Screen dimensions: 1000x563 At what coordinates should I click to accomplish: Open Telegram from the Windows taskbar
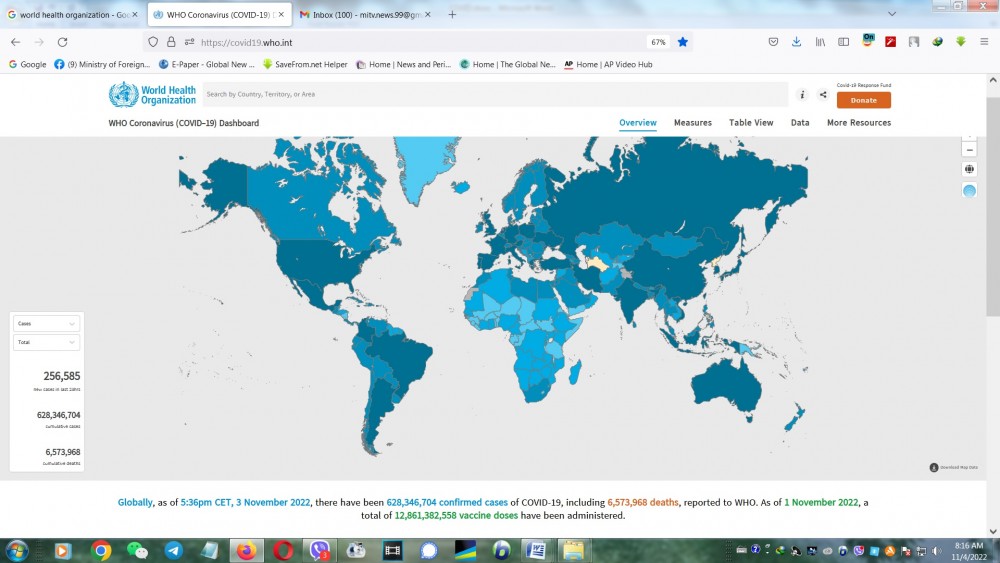[x=173, y=551]
